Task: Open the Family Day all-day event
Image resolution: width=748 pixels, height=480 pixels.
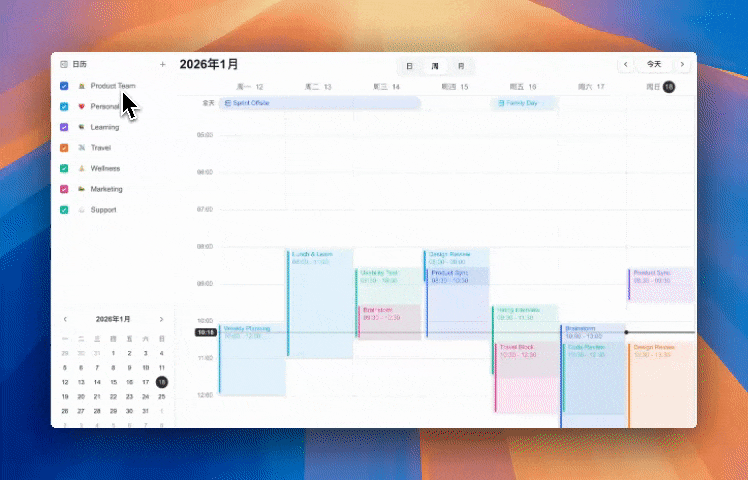Action: click(x=523, y=103)
